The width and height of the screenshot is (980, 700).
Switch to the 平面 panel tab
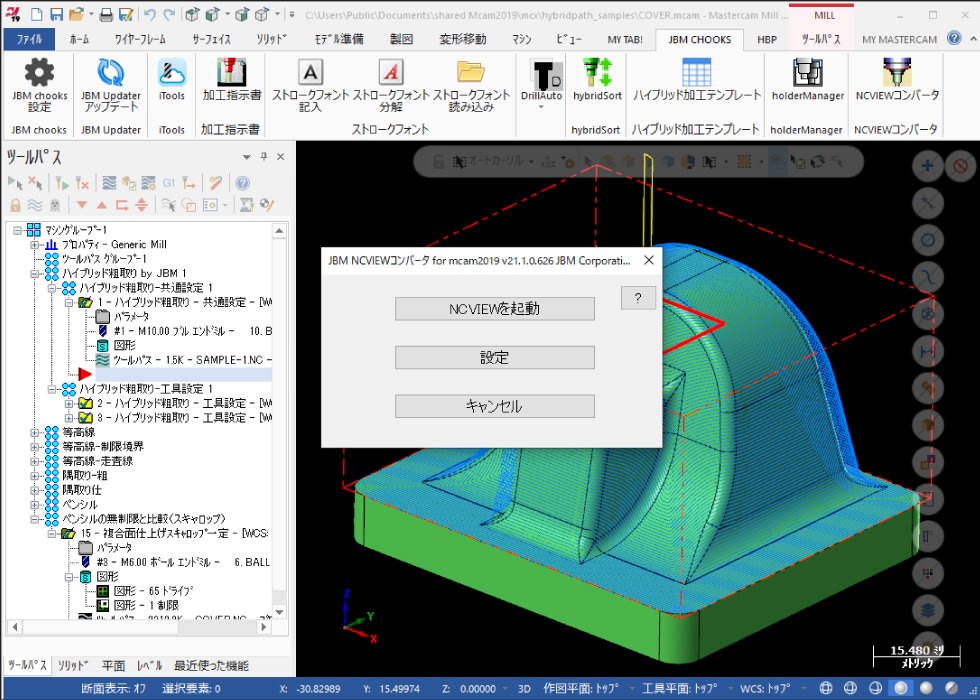pos(114,666)
